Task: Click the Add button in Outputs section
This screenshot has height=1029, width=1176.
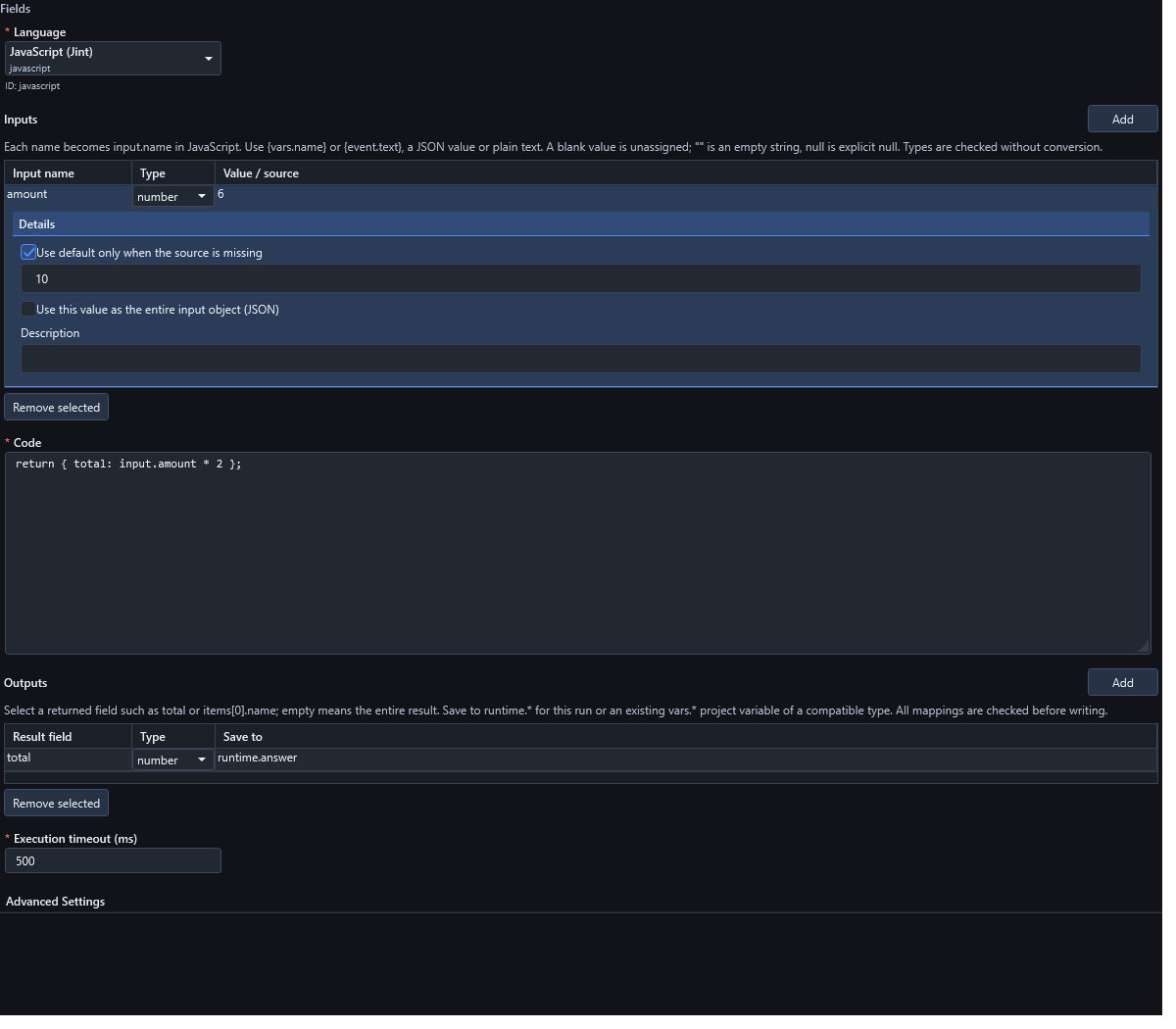Action: coord(1122,683)
